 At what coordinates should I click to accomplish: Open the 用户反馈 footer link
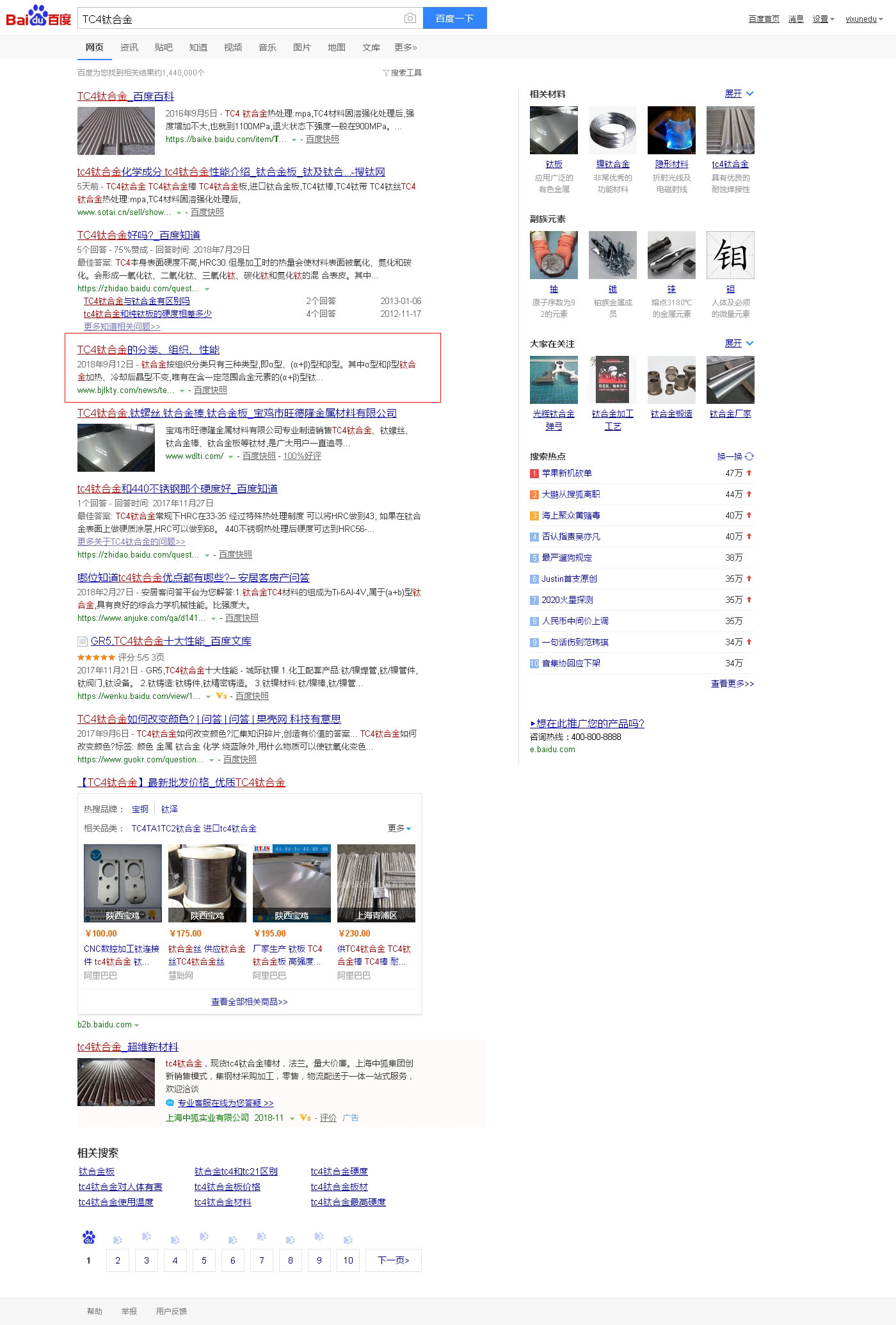point(172,1311)
